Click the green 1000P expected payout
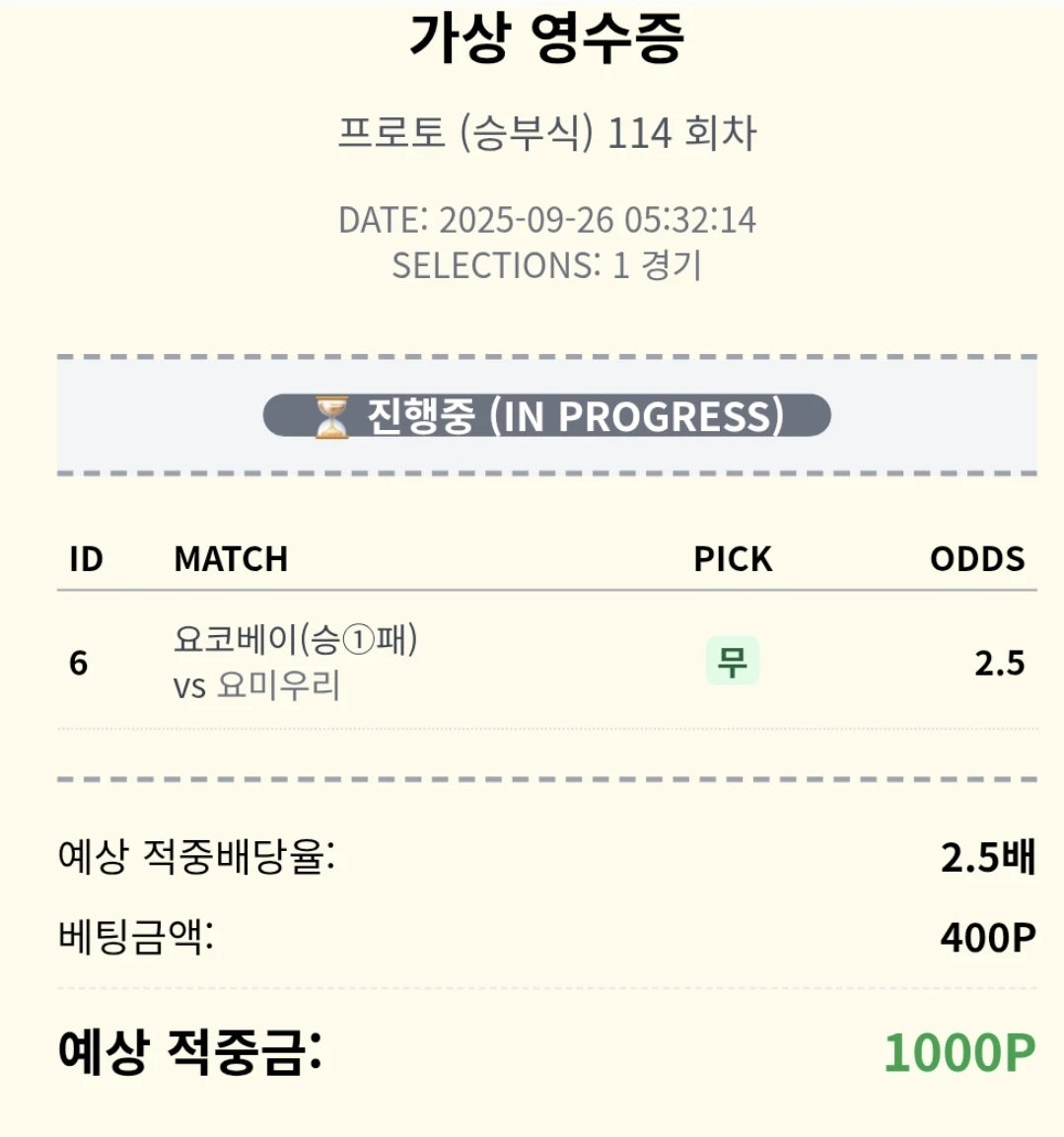The width and height of the screenshot is (1064, 1137). tap(958, 1052)
